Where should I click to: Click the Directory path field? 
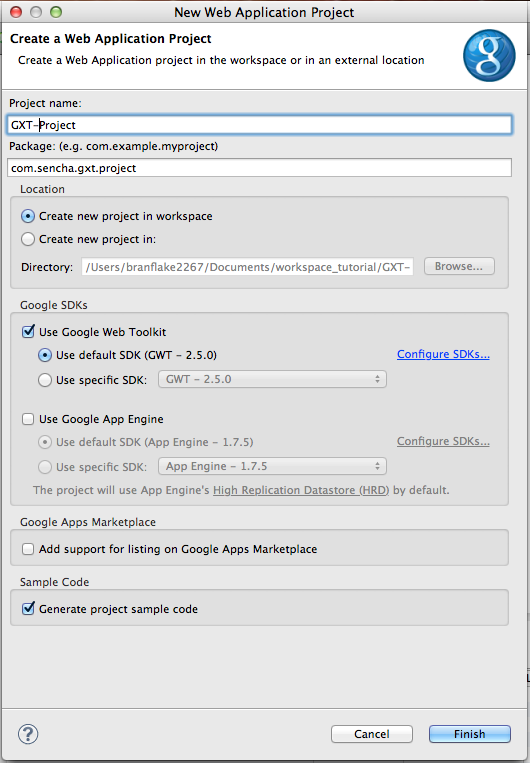pyautogui.click(x=247, y=267)
